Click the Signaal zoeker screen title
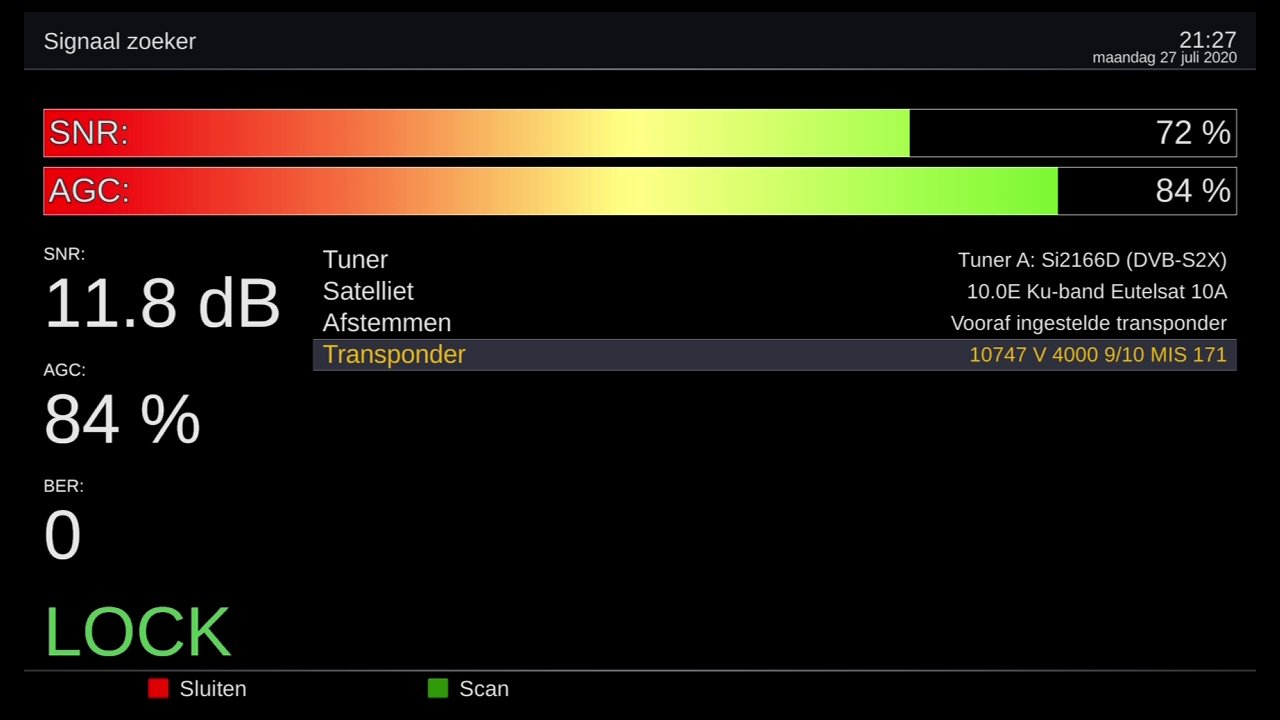 [119, 41]
